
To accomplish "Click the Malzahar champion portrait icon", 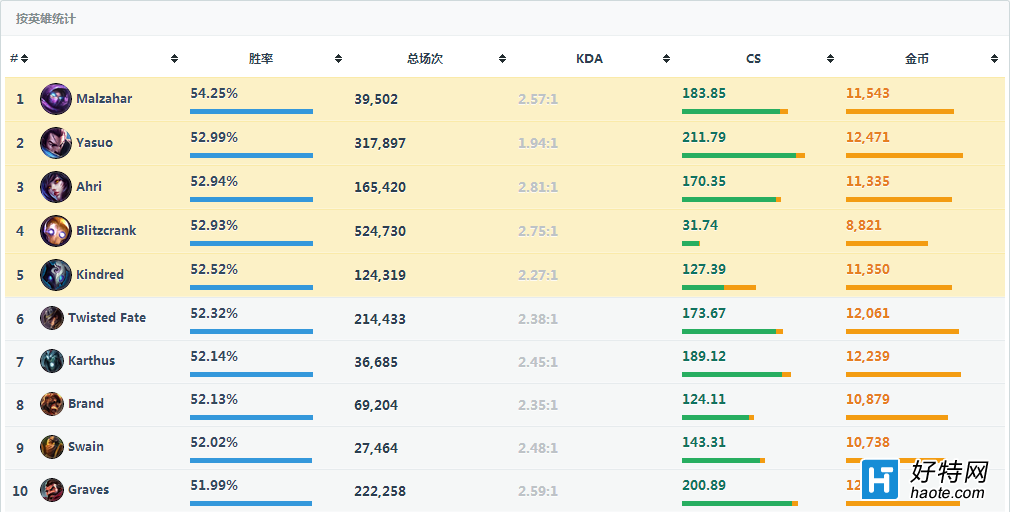I will [x=56, y=99].
